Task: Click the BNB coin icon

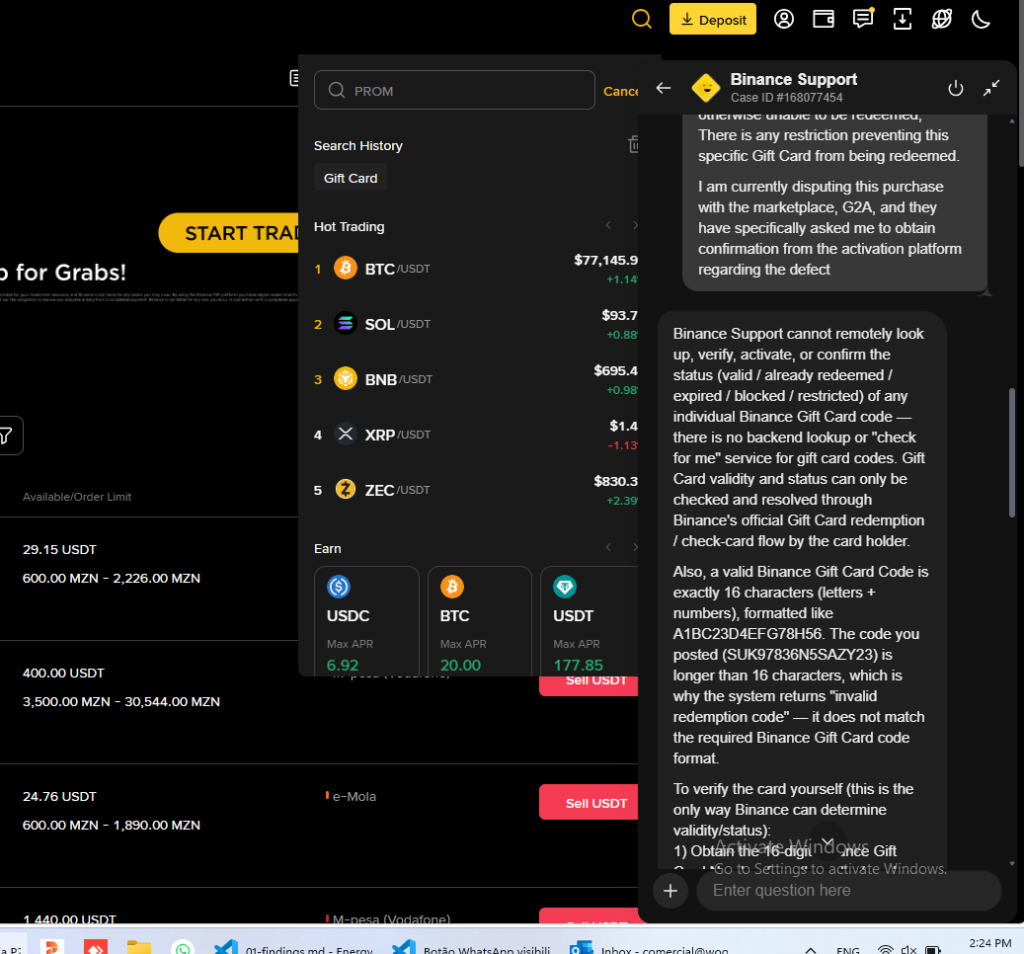Action: pos(345,378)
